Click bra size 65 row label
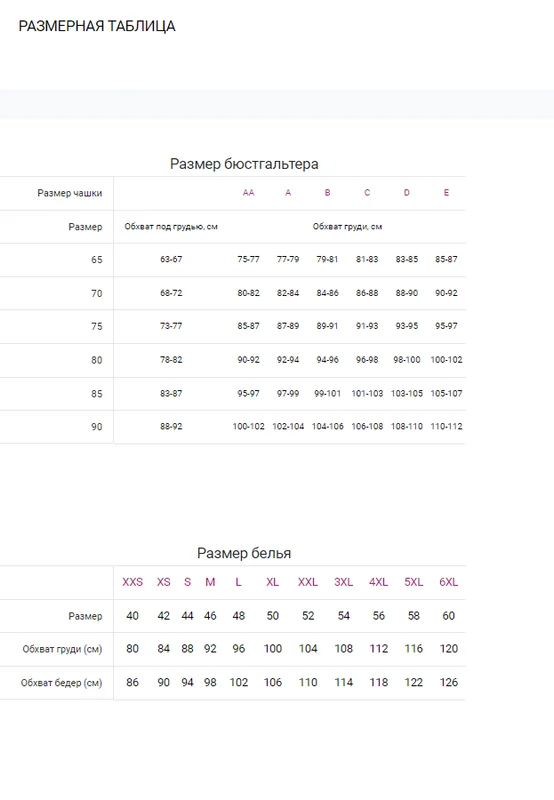 pyautogui.click(x=97, y=260)
